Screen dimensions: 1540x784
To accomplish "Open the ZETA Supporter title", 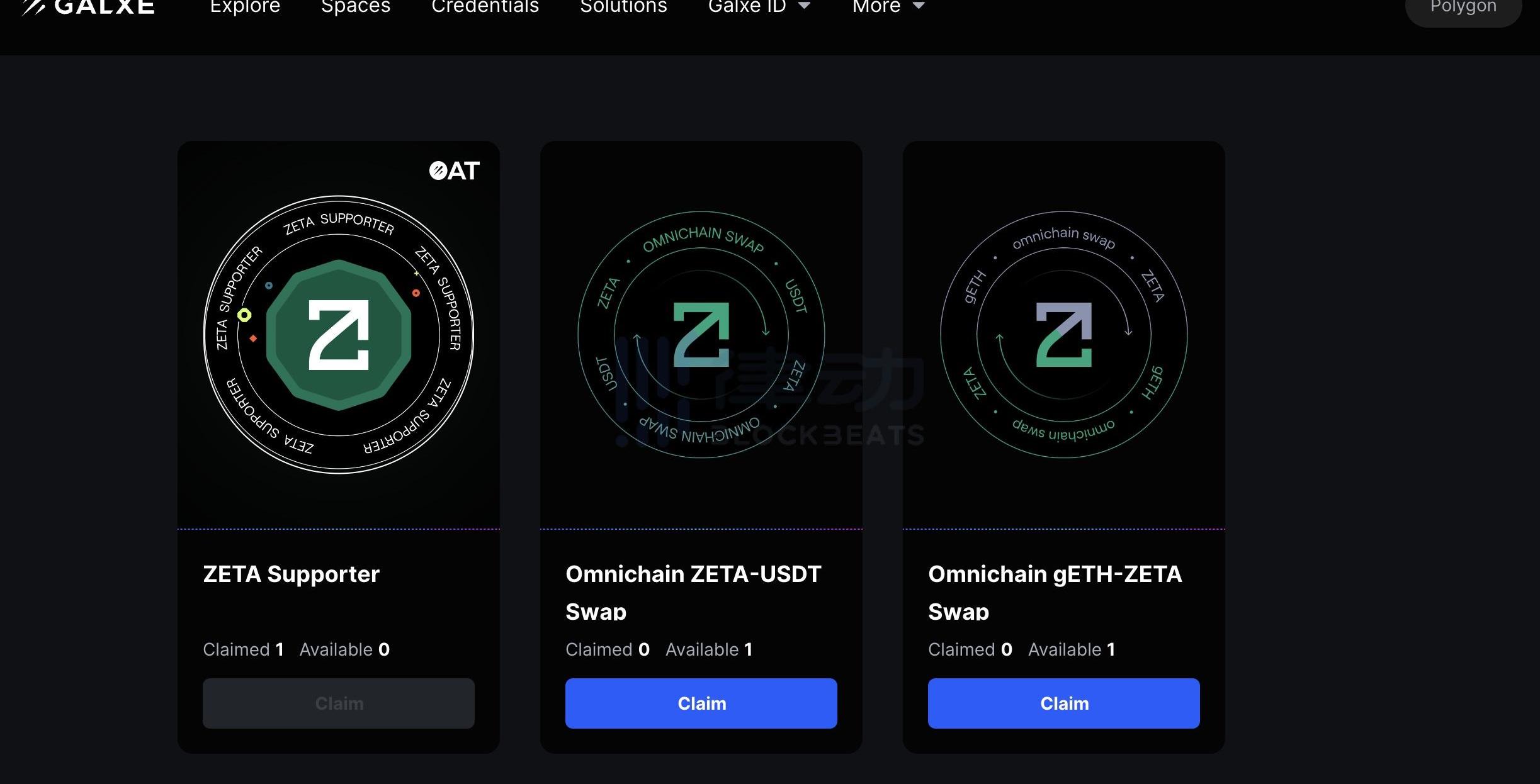I will coord(292,574).
